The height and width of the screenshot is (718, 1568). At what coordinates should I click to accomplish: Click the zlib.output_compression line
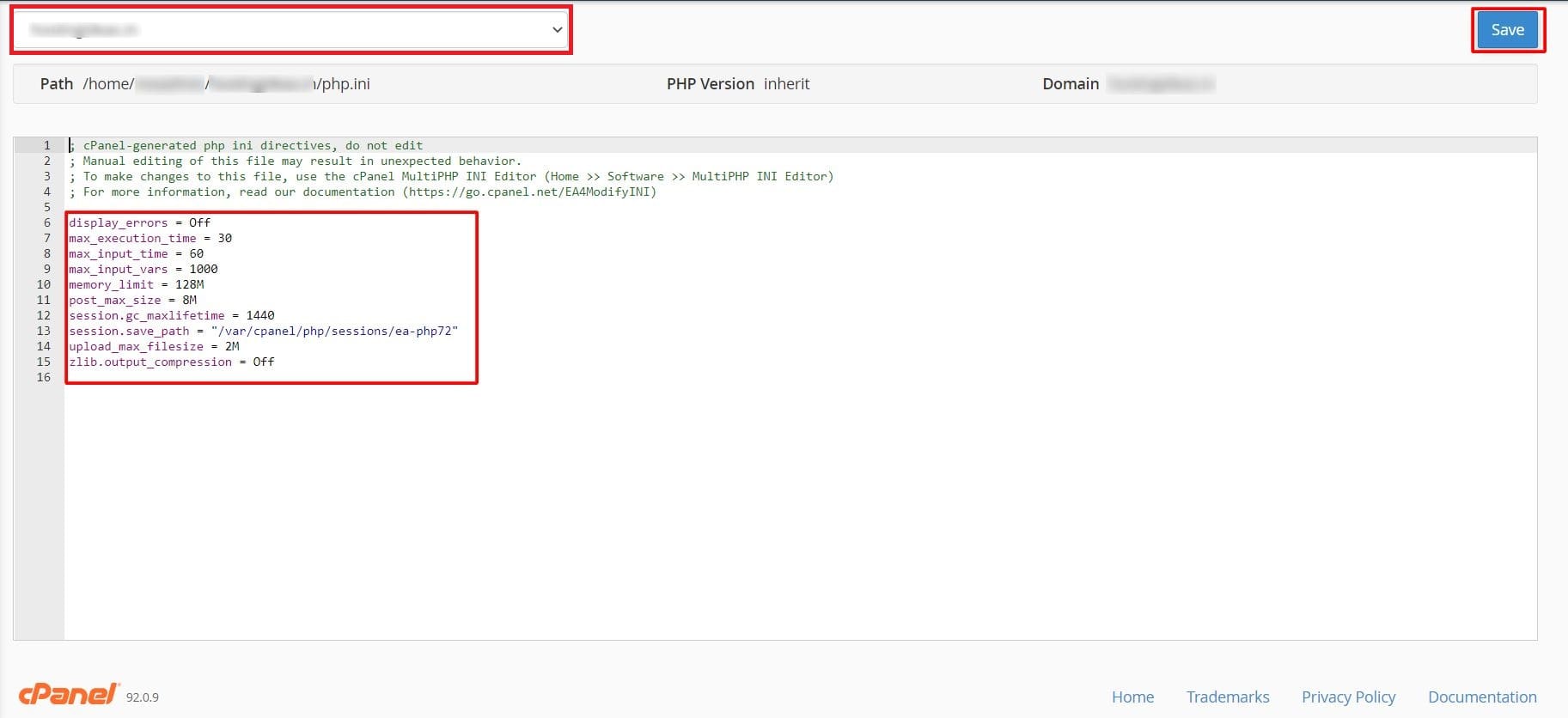tap(171, 362)
